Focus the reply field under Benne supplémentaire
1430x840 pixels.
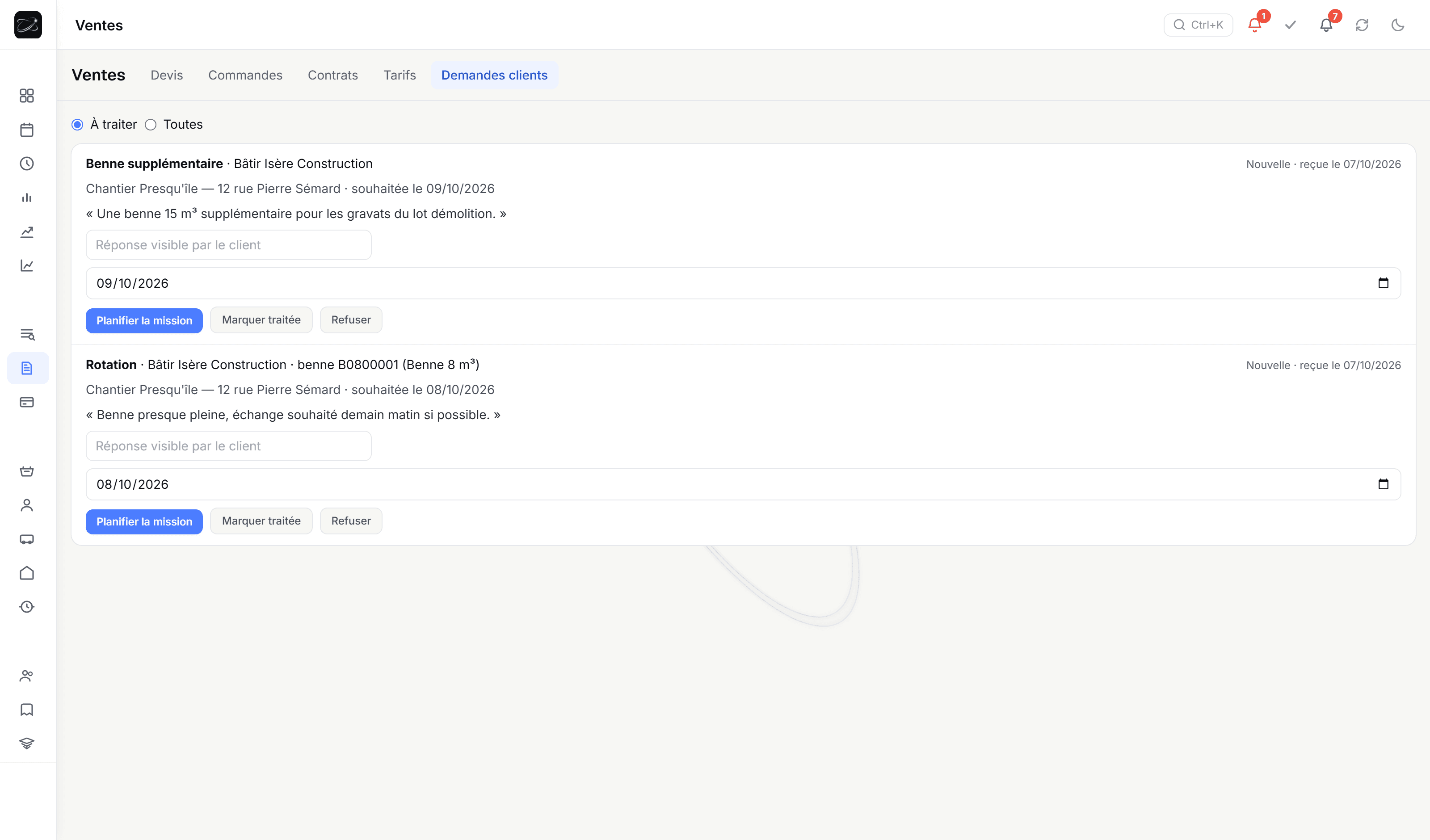(229, 244)
